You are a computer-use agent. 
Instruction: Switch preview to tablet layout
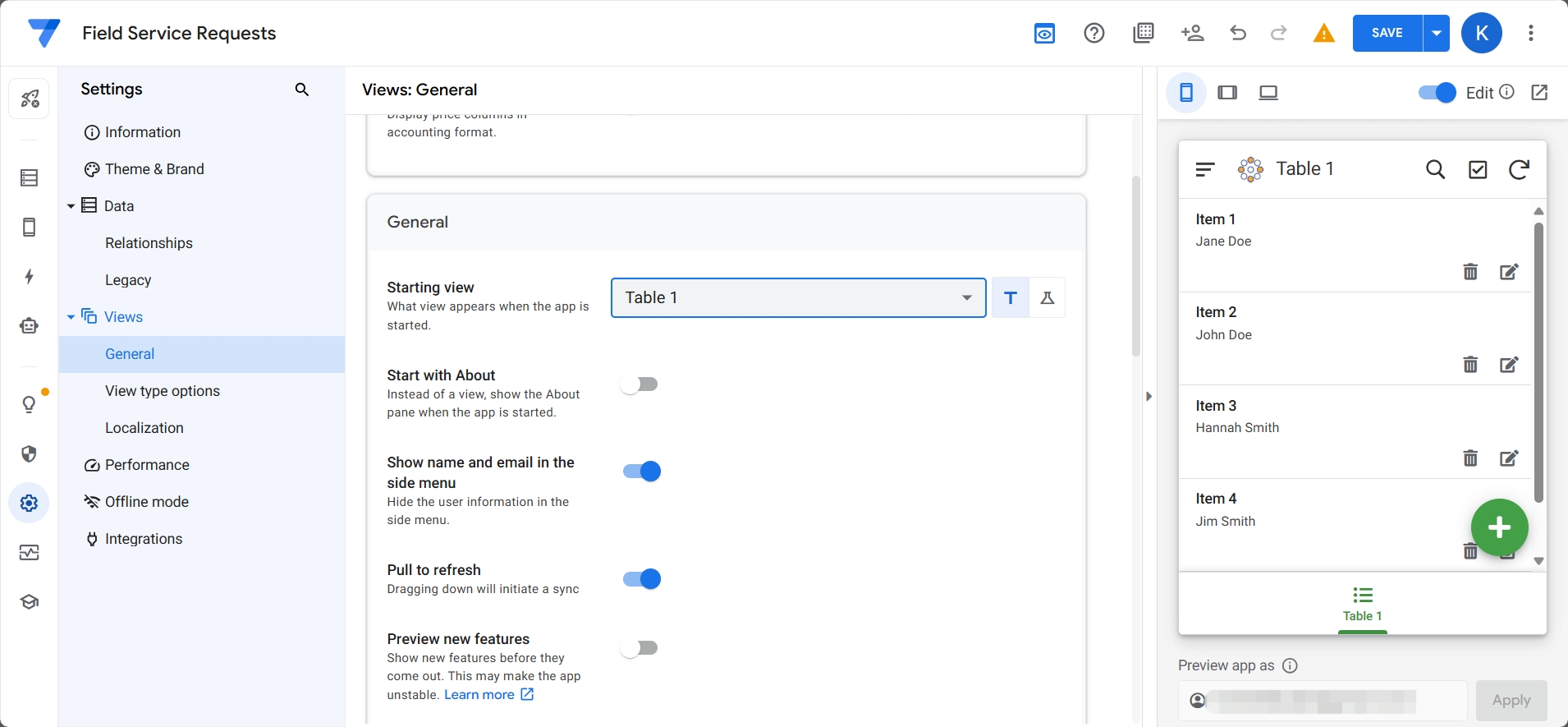coord(1227,93)
